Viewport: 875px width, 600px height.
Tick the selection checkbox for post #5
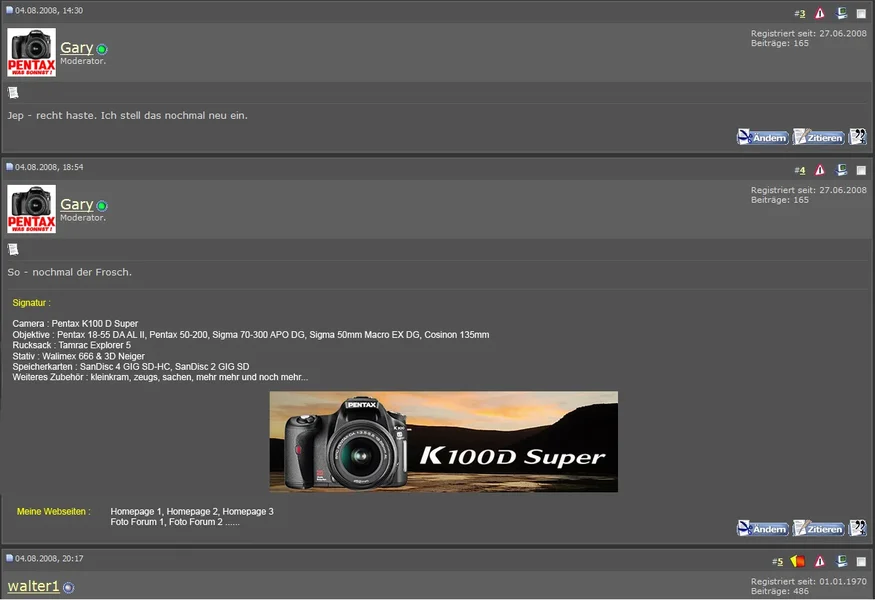coord(861,561)
